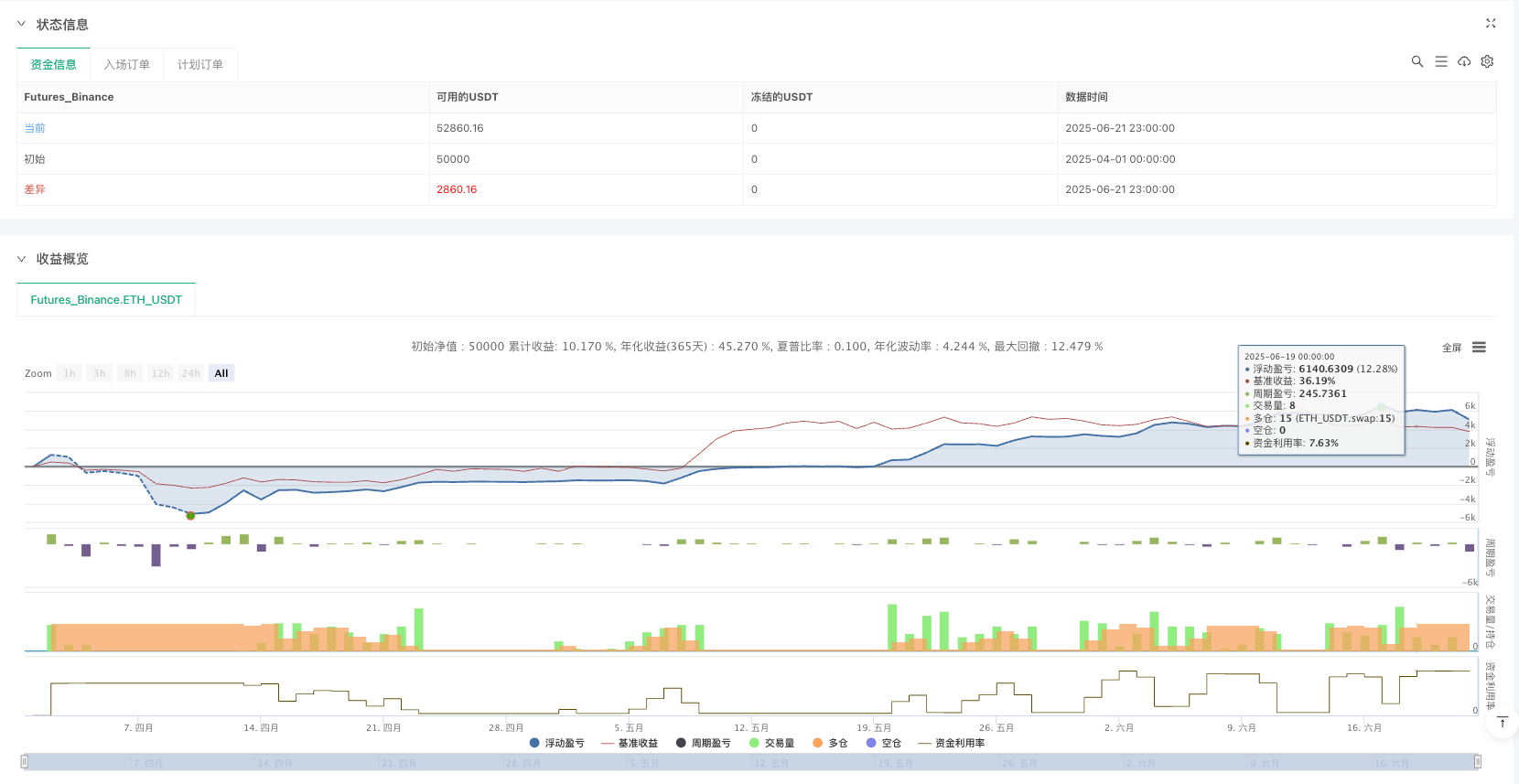
Task: Toggle the 资金利用率 legend item
Action: pyautogui.click(x=952, y=743)
